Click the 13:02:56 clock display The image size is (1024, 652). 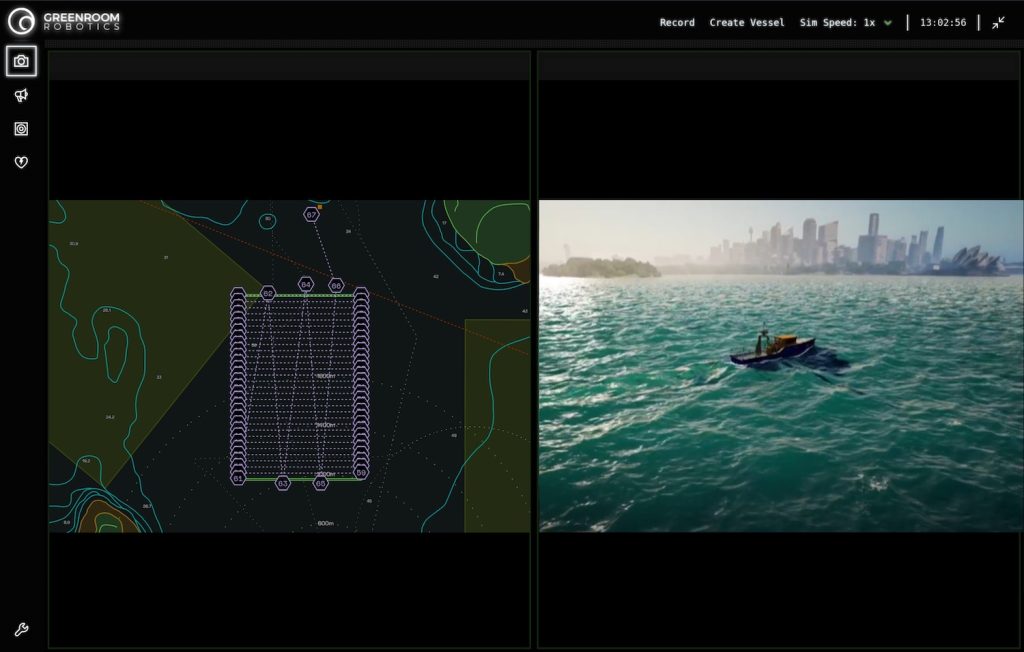(943, 22)
